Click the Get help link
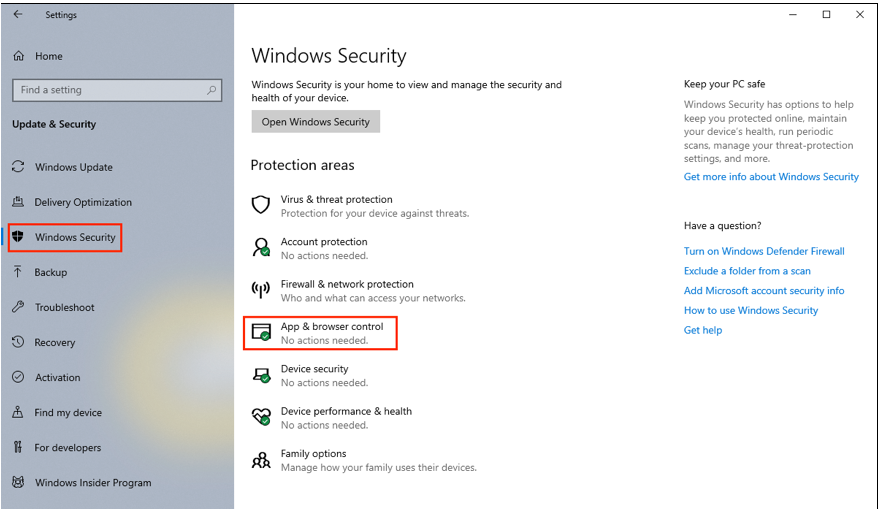This screenshot has width=879, height=509. [702, 330]
